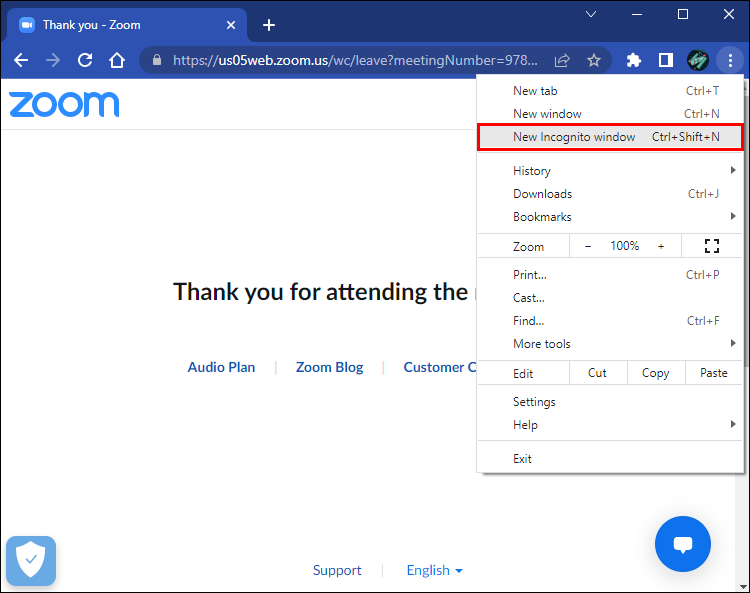Expand the Help submenu
Viewport: 750px width, 593px height.
610,425
